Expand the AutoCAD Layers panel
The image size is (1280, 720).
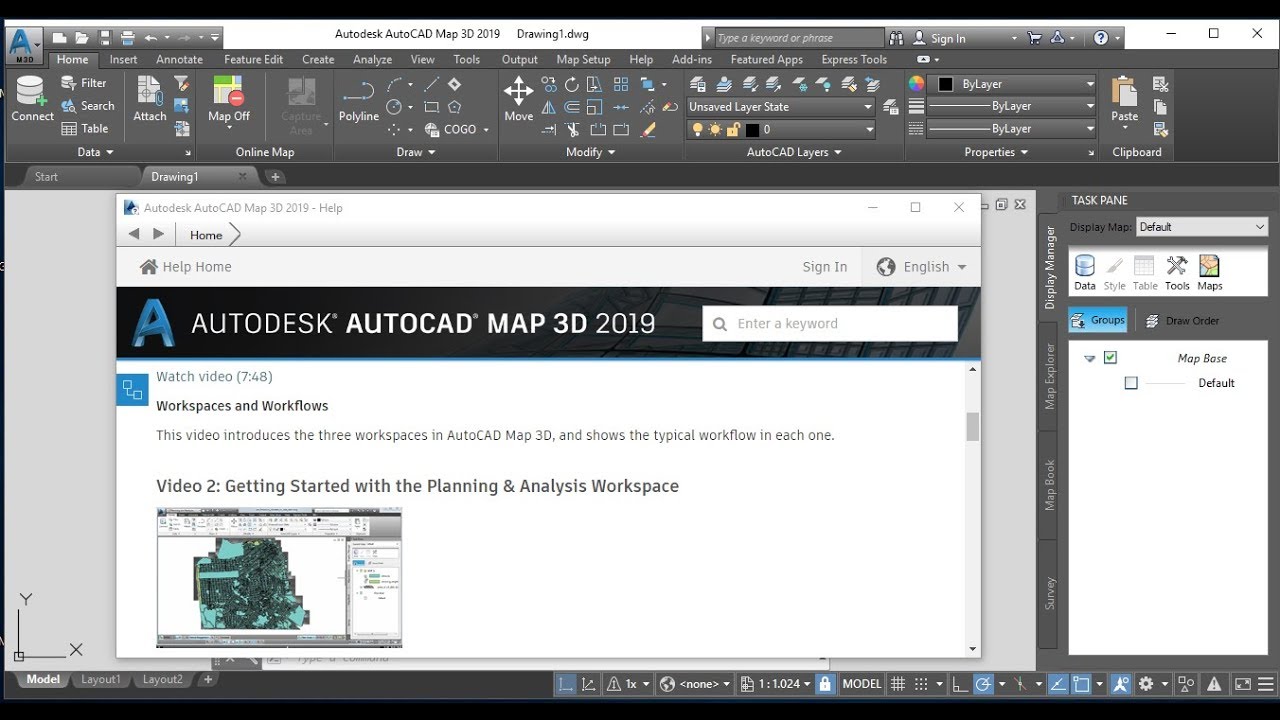click(794, 152)
